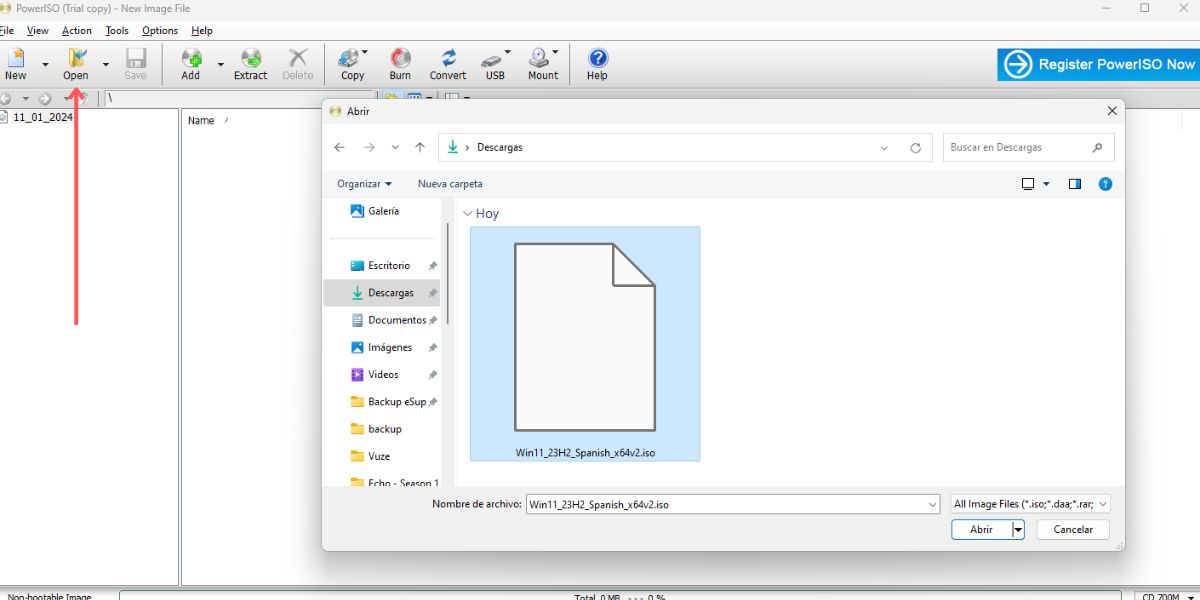
Task: Open the Action menu
Action: pos(76,31)
